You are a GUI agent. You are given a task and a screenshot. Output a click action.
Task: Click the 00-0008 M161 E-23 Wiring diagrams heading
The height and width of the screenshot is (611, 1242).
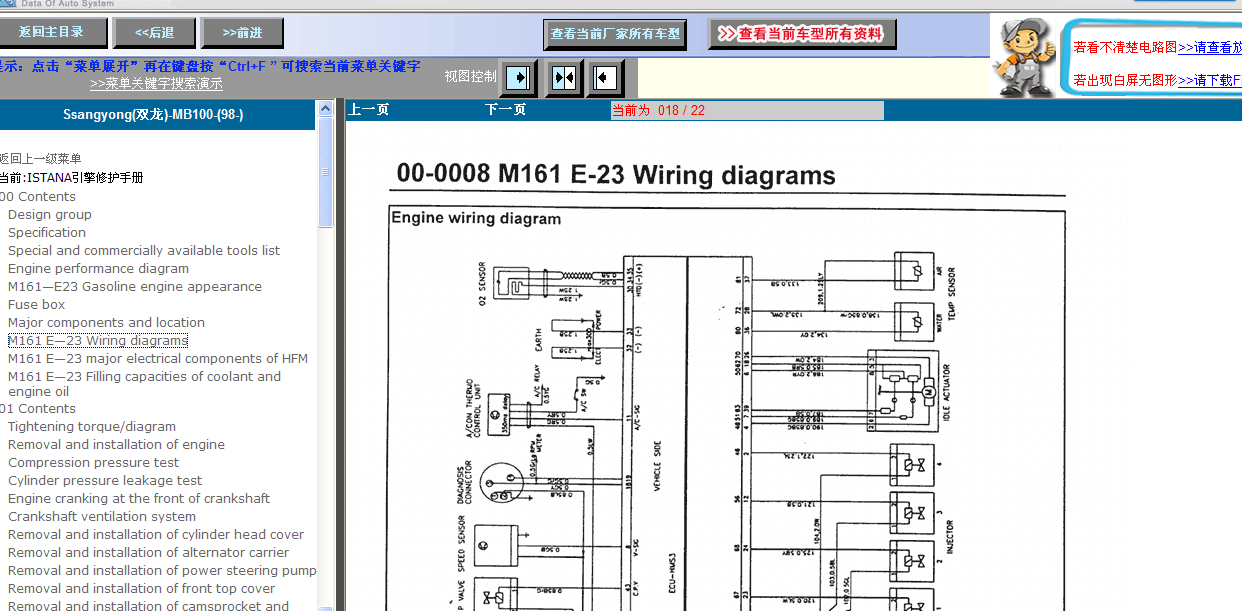pyautogui.click(x=616, y=175)
